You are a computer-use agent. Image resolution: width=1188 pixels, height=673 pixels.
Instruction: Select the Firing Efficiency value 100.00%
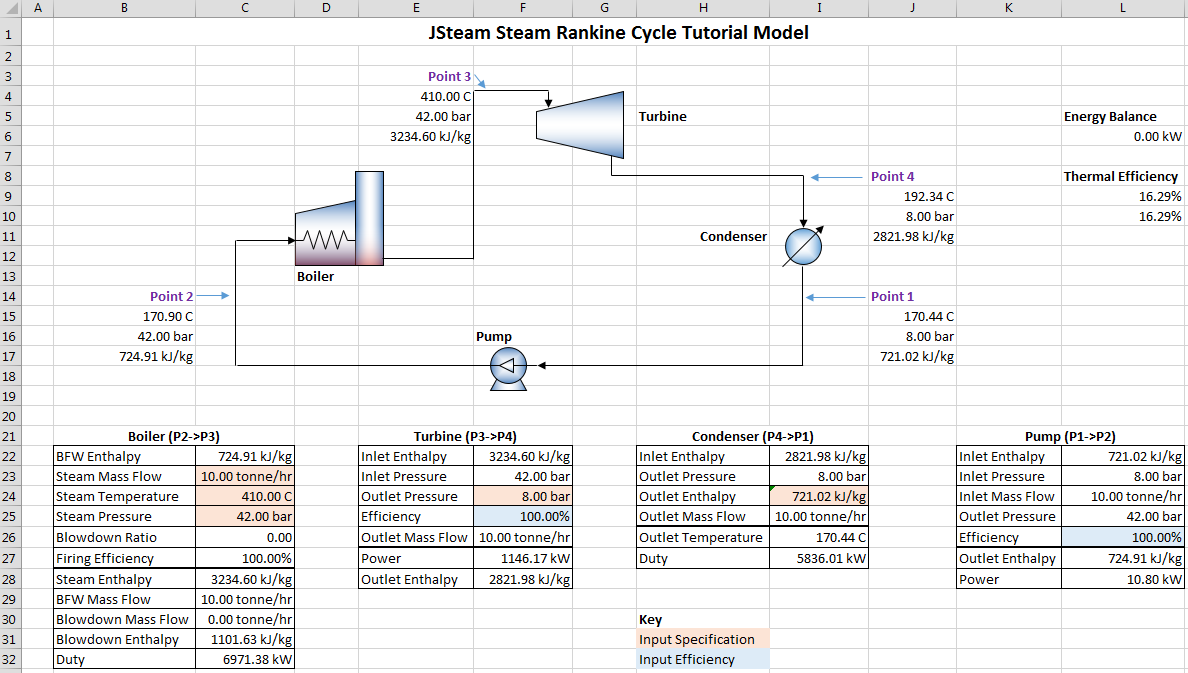pos(245,559)
